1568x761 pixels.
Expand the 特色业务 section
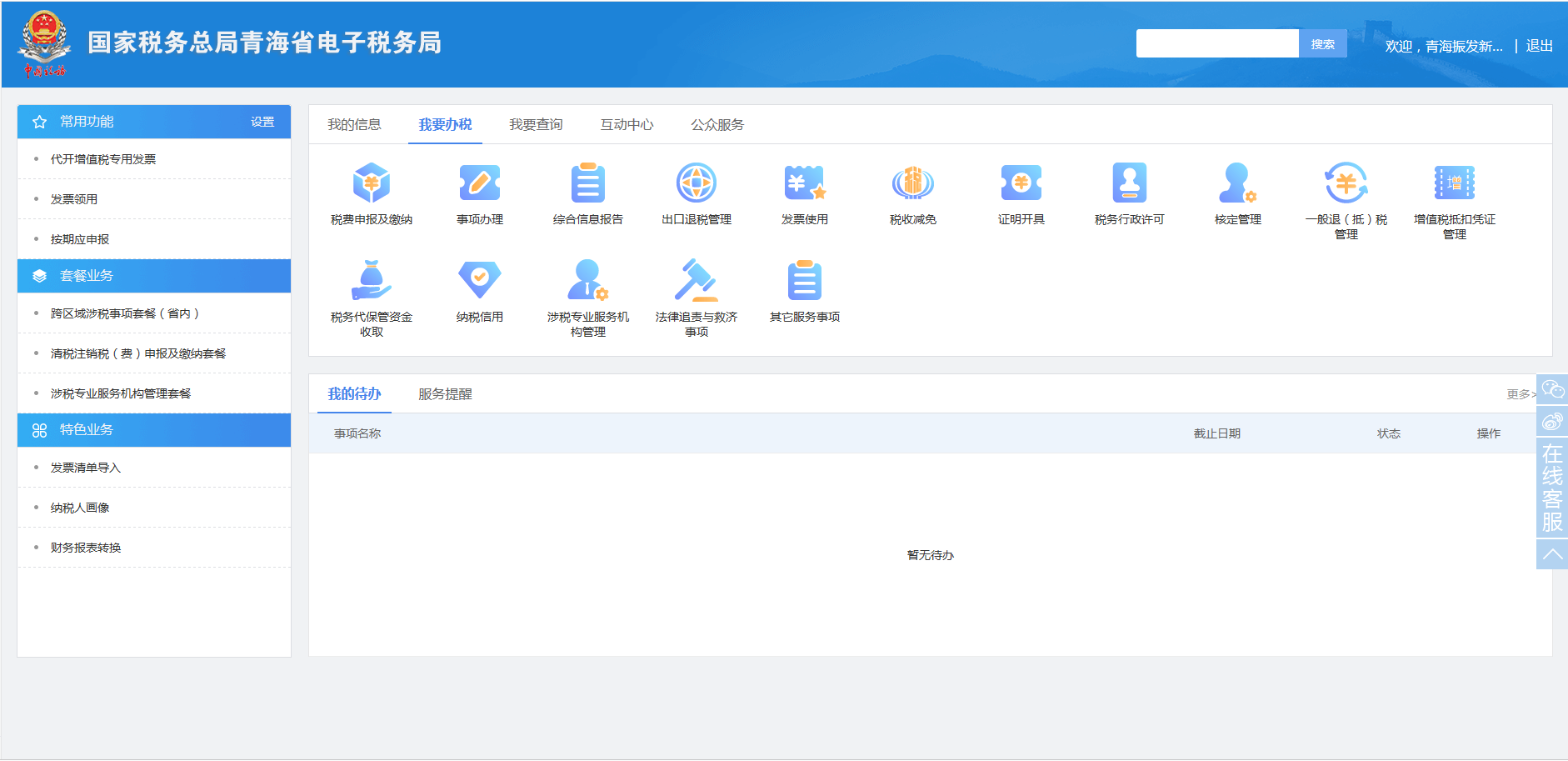tap(153, 430)
